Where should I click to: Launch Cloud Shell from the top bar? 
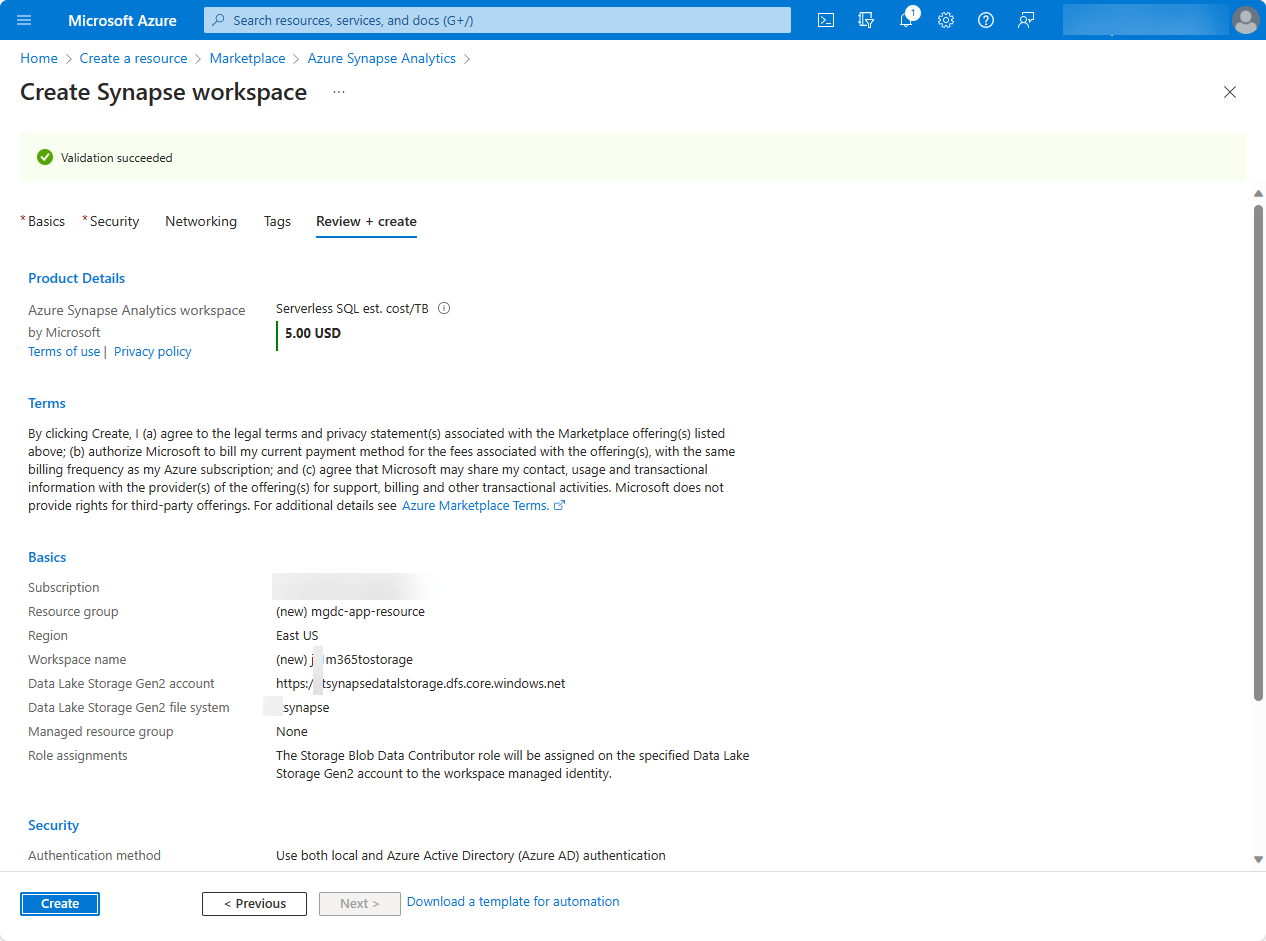click(x=825, y=19)
